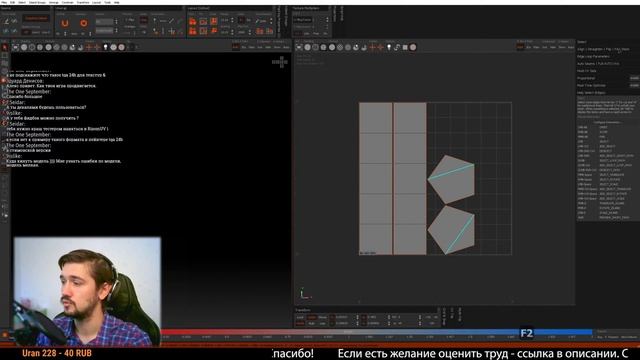
Task: Click the cyan edge on the upper pentagon island
Action: coord(451,172)
